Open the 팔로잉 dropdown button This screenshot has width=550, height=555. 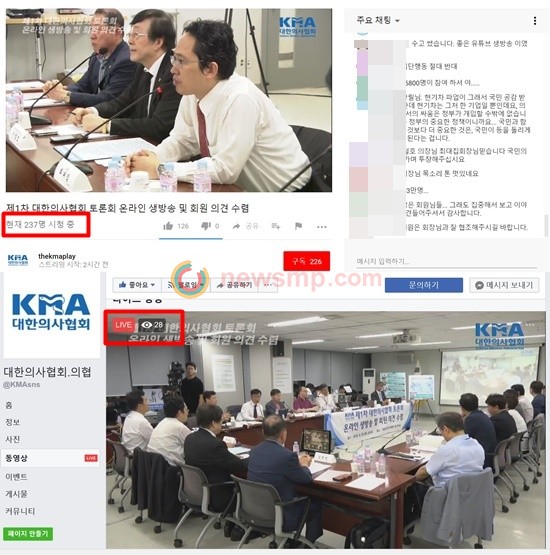pyautogui.click(x=186, y=285)
